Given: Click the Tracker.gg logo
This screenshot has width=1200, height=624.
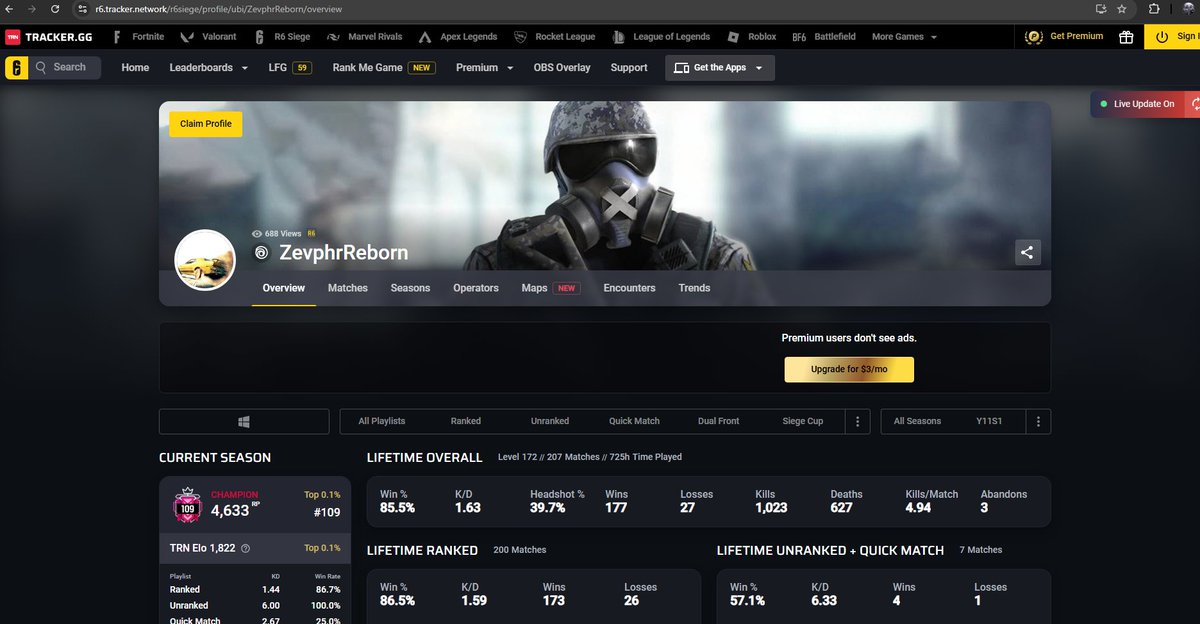Looking at the screenshot, I should (x=47, y=37).
